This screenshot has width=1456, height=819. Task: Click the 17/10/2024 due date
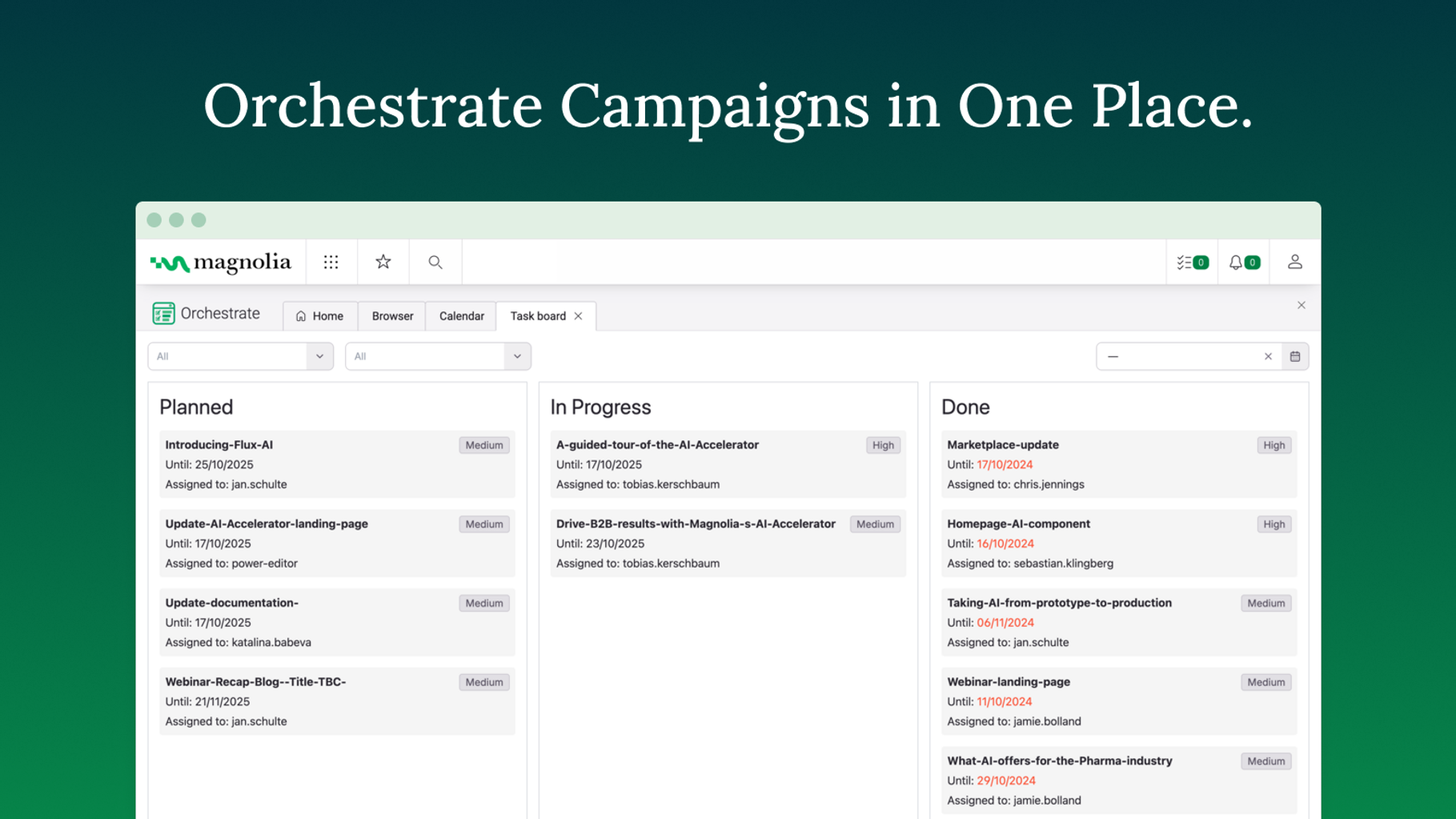1005,464
